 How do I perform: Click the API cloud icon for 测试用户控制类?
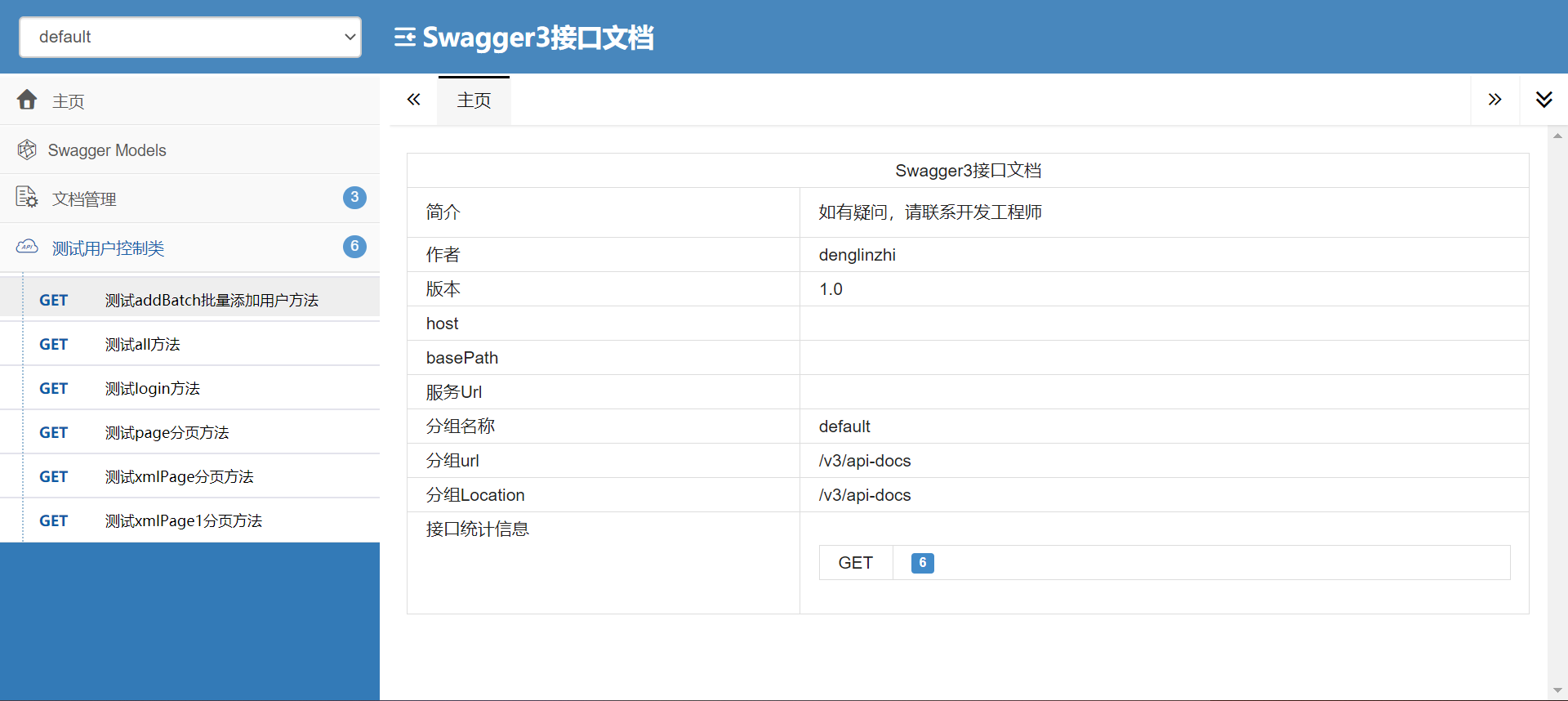(x=27, y=247)
